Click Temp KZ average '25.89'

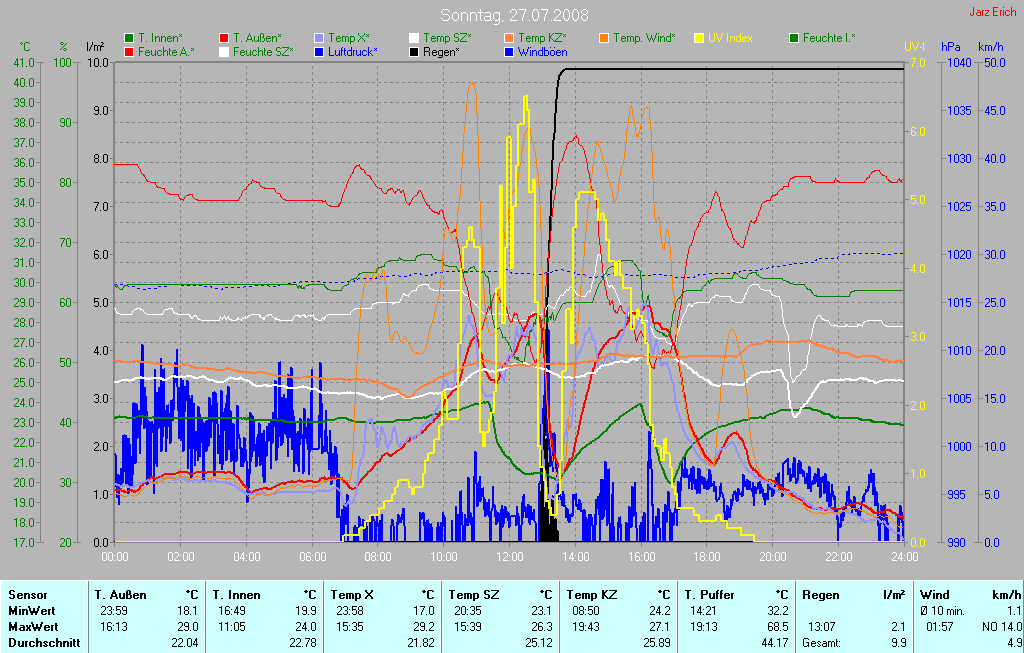point(657,643)
